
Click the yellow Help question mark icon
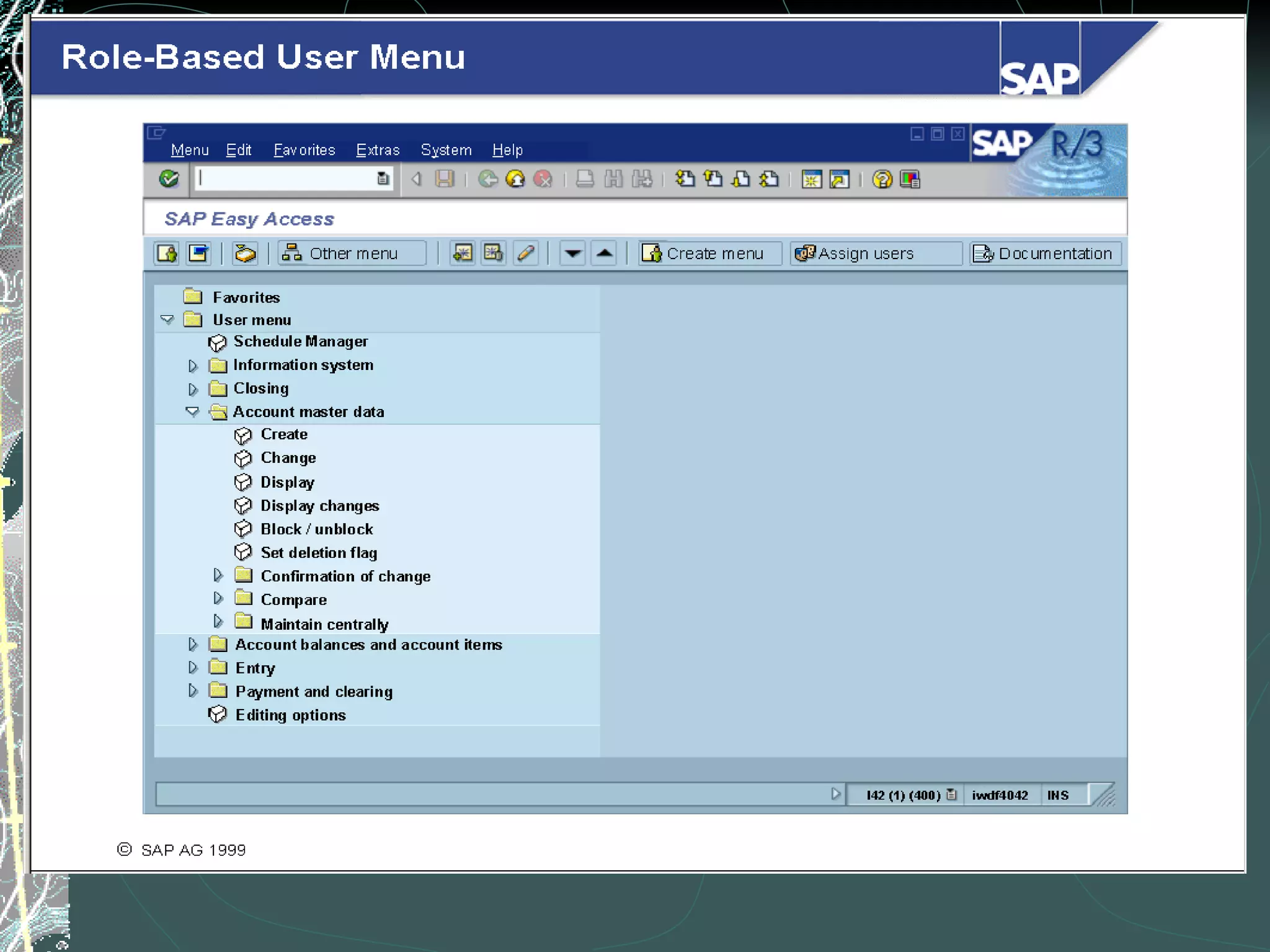(882, 179)
